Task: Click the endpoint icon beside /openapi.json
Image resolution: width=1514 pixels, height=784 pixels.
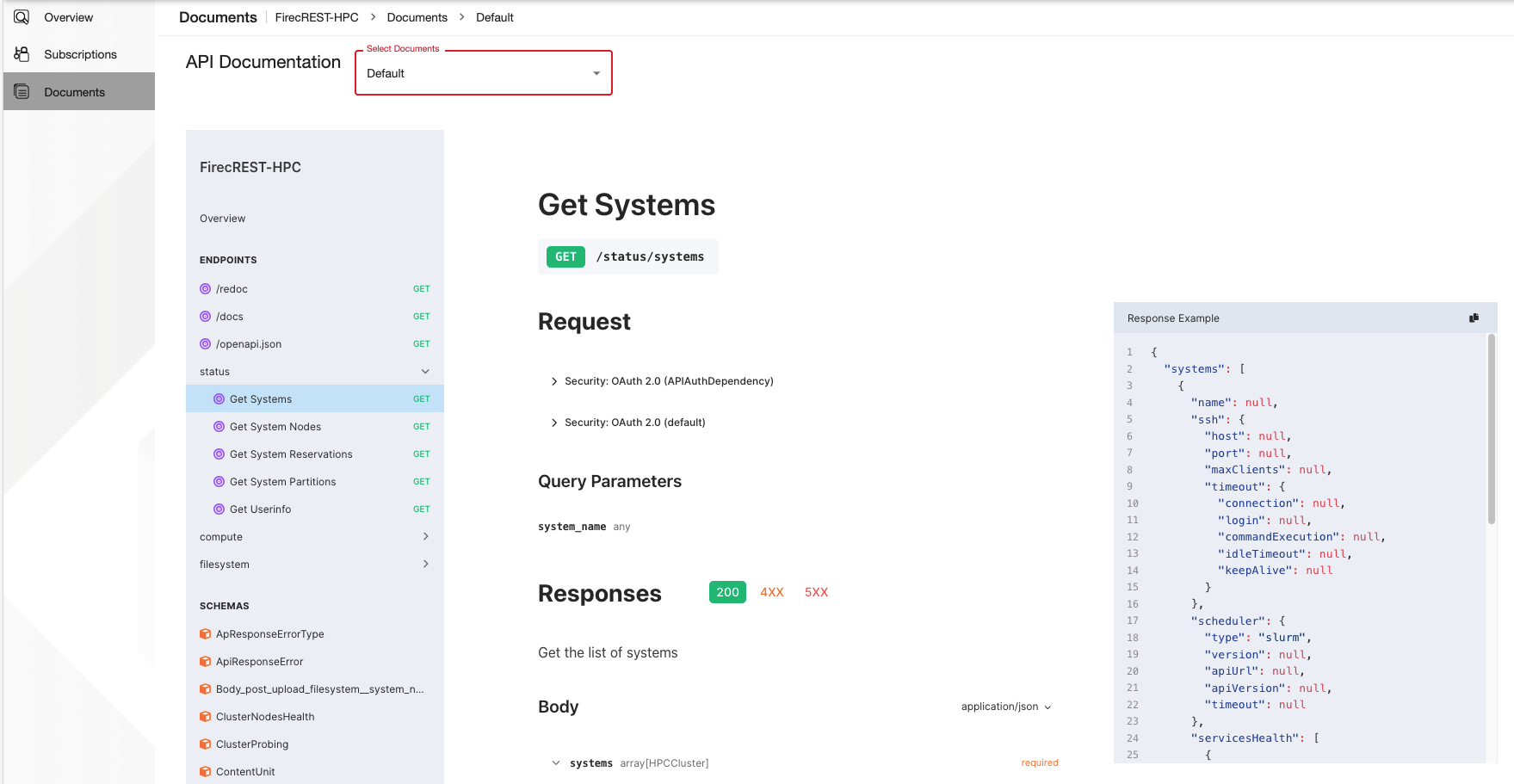Action: [x=205, y=344]
